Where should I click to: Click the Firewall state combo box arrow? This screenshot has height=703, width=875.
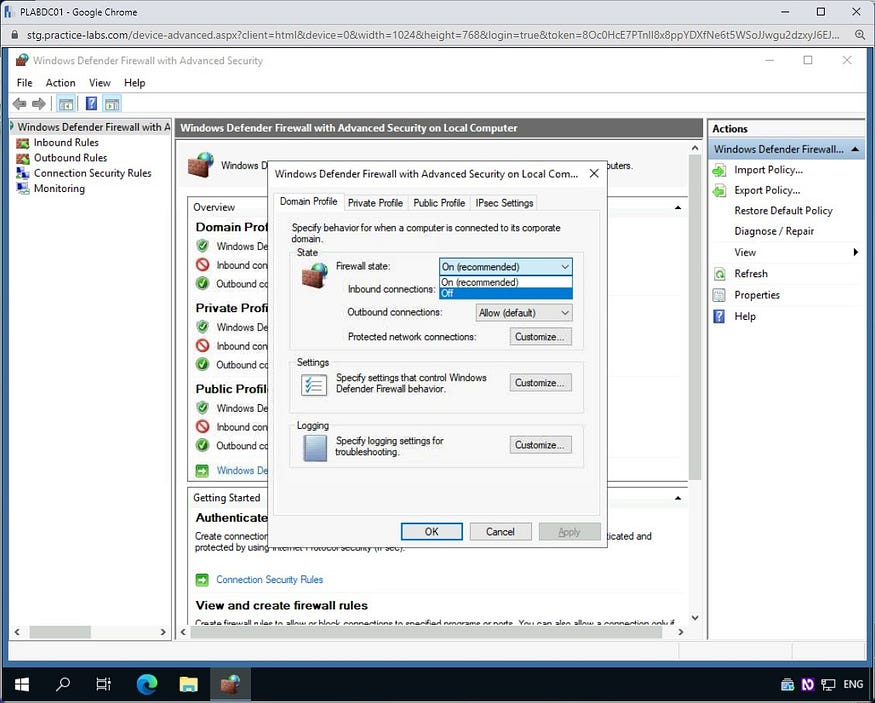point(565,267)
